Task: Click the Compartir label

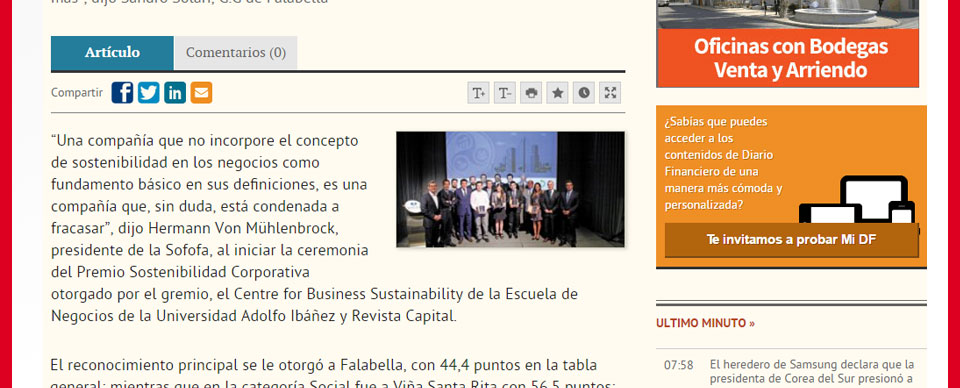Action: 77,93
